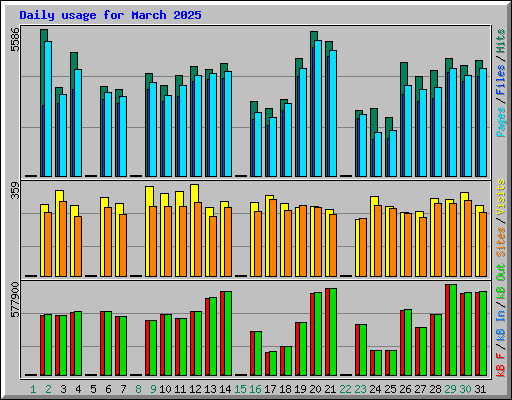Click the day 17 orange sites bar
512x400 pixels.
[x=273, y=238]
